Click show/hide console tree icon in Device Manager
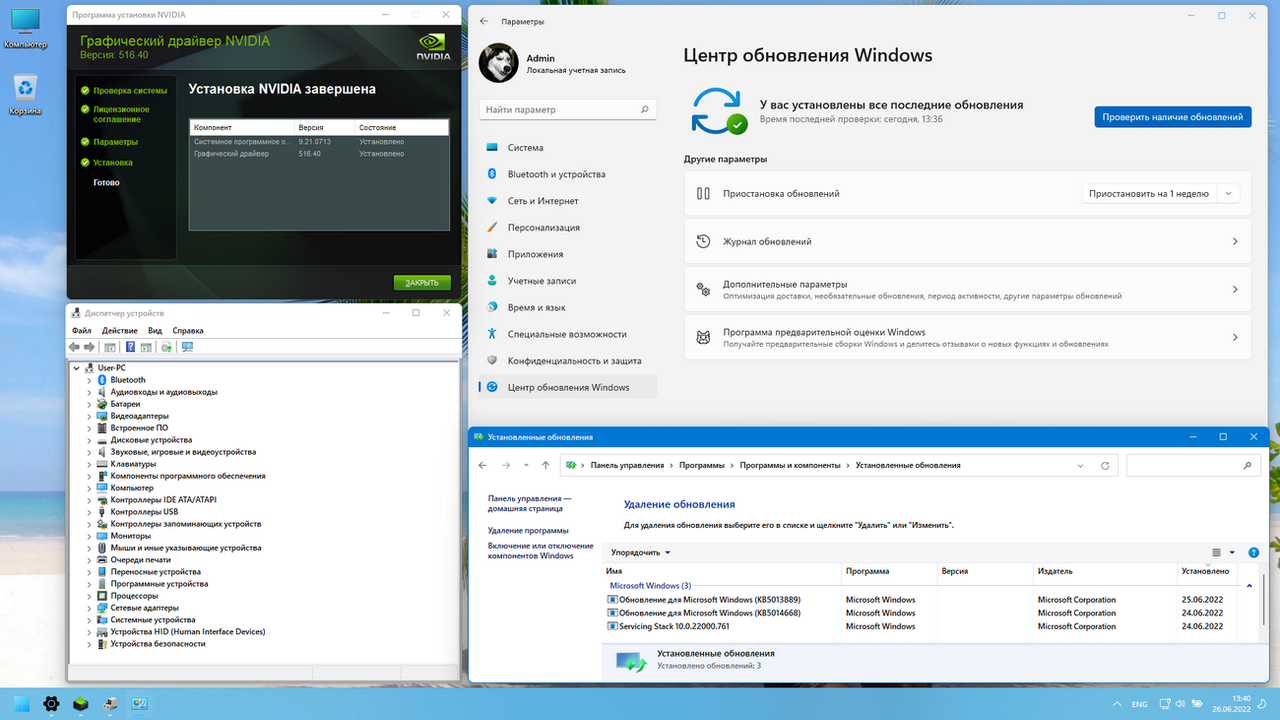Image resolution: width=1280 pixels, height=720 pixels. pos(110,347)
